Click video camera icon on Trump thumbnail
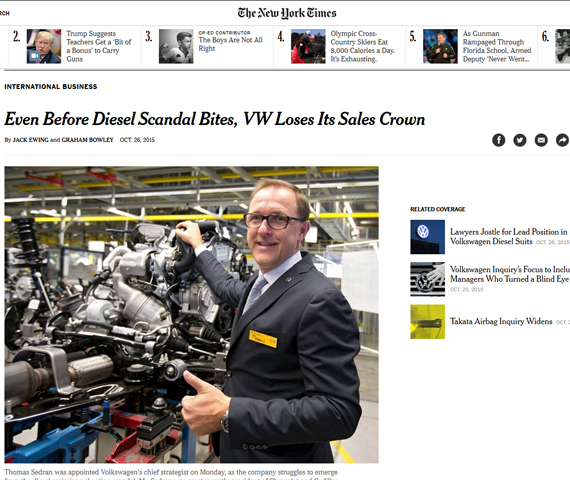570x480 pixels. coord(34,56)
